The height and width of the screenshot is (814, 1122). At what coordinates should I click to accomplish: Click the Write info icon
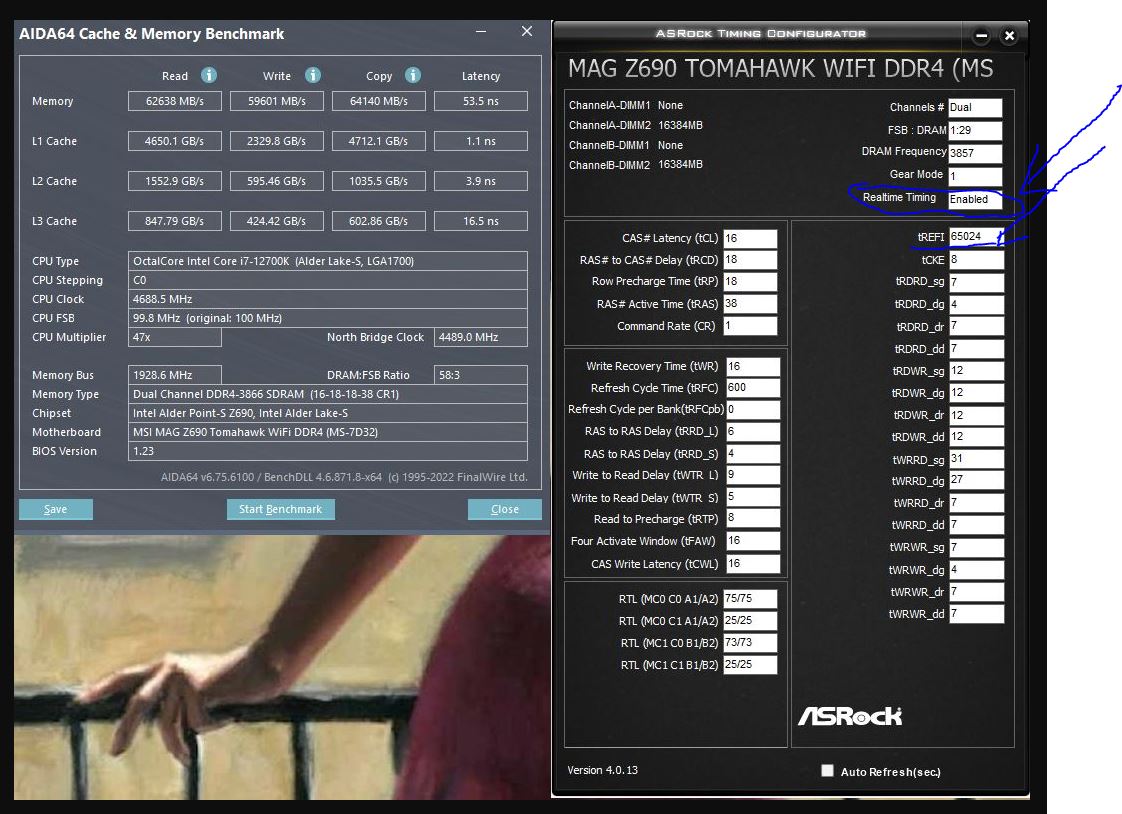(x=313, y=75)
